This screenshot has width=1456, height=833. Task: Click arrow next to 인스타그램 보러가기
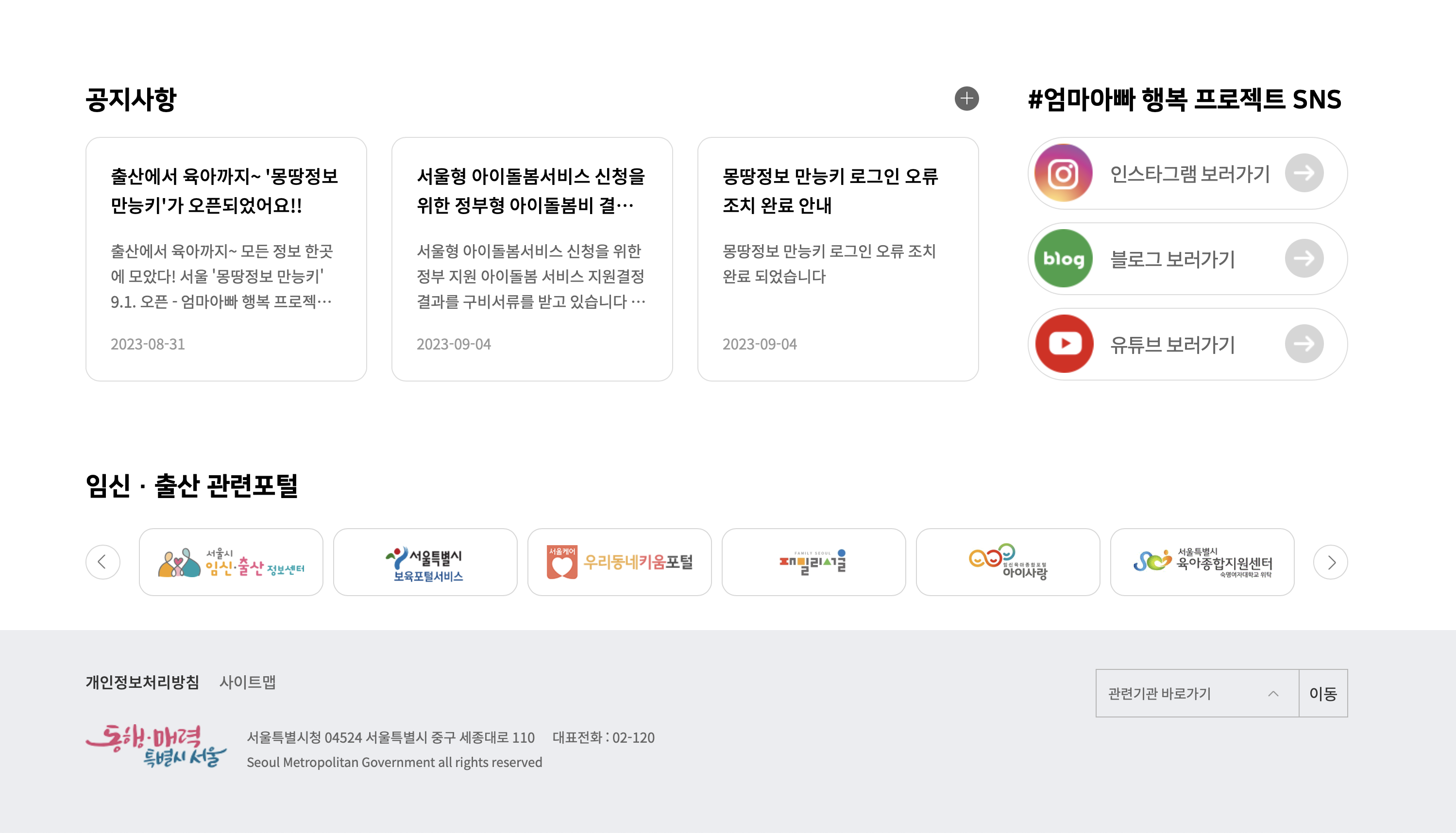coord(1304,173)
